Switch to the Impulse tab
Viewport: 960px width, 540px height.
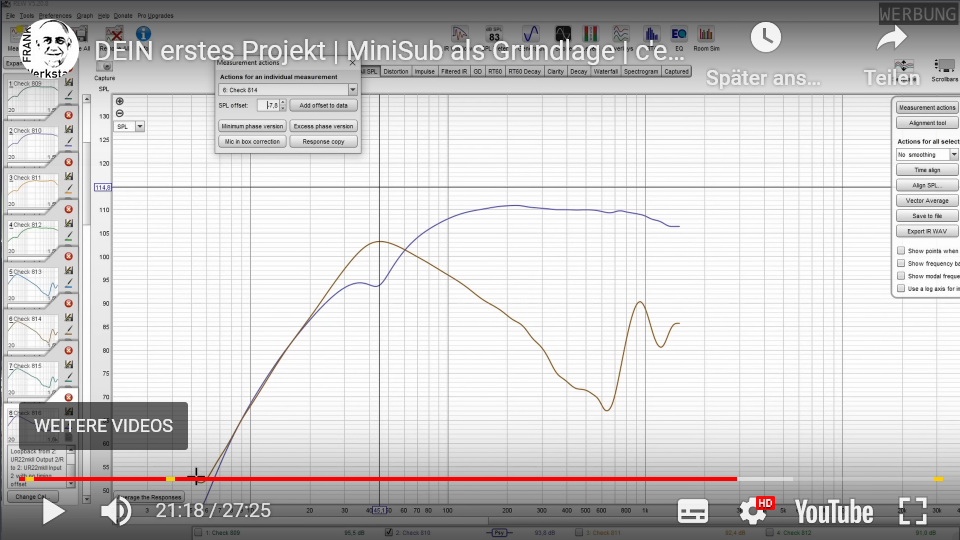tap(424, 72)
